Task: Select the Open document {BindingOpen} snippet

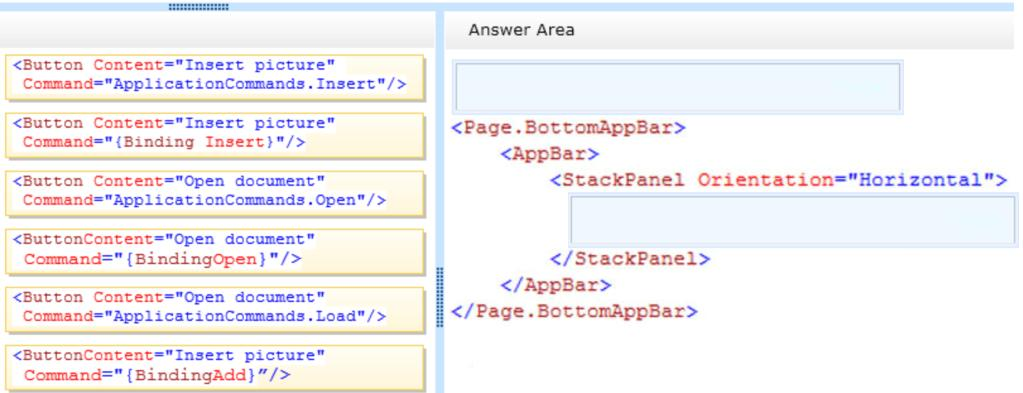Action: point(215,251)
